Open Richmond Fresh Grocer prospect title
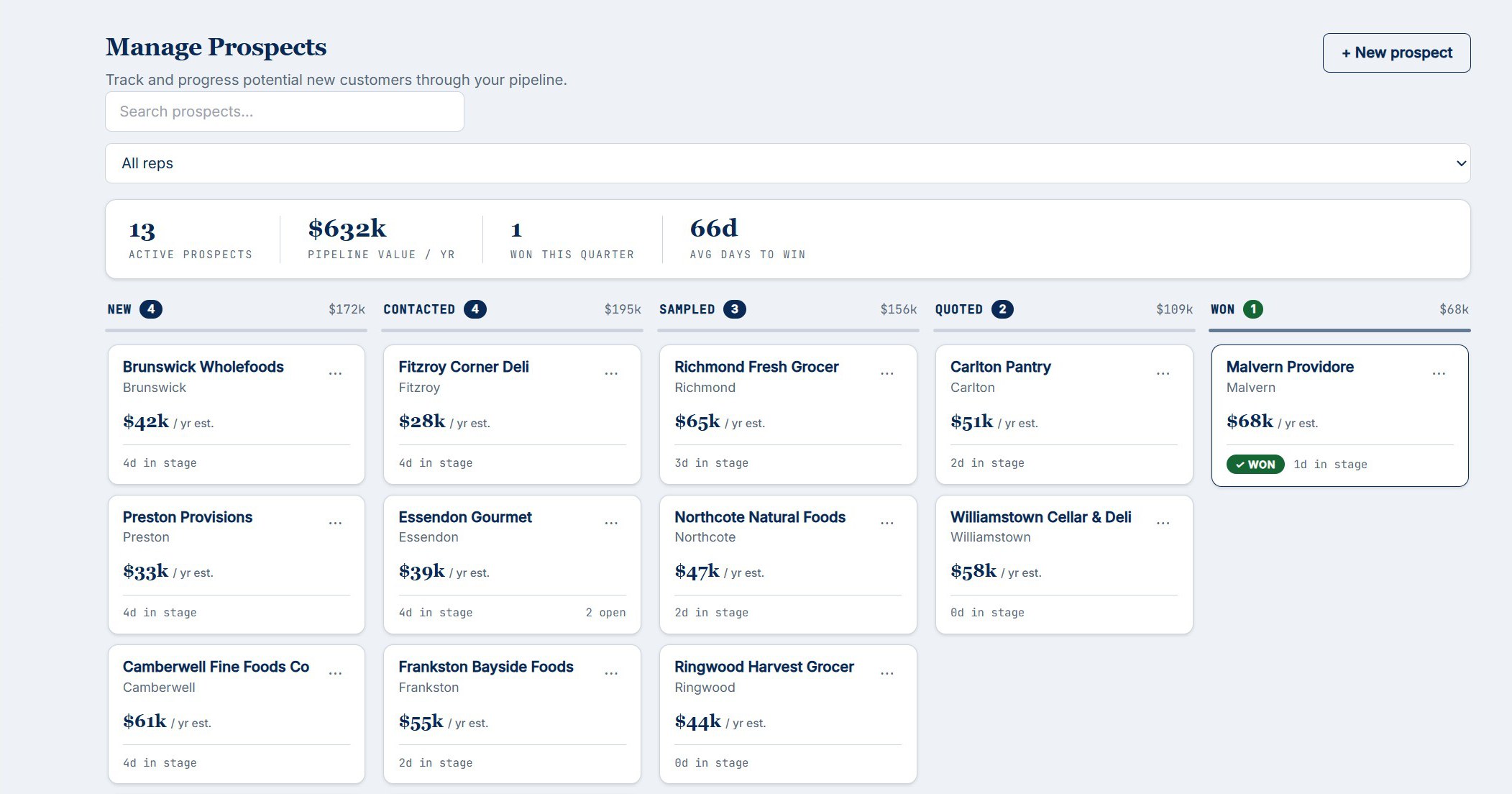 click(756, 367)
